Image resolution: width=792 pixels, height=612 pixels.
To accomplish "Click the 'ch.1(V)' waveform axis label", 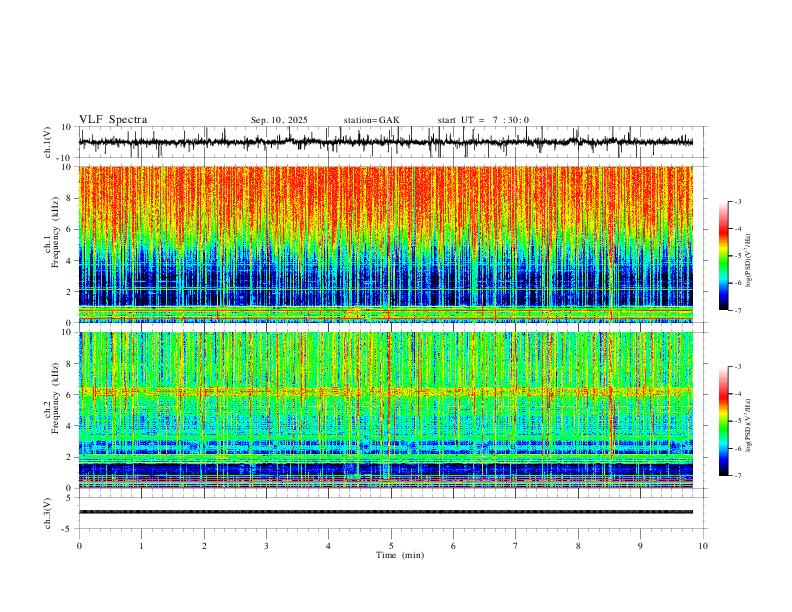I will click(48, 142).
